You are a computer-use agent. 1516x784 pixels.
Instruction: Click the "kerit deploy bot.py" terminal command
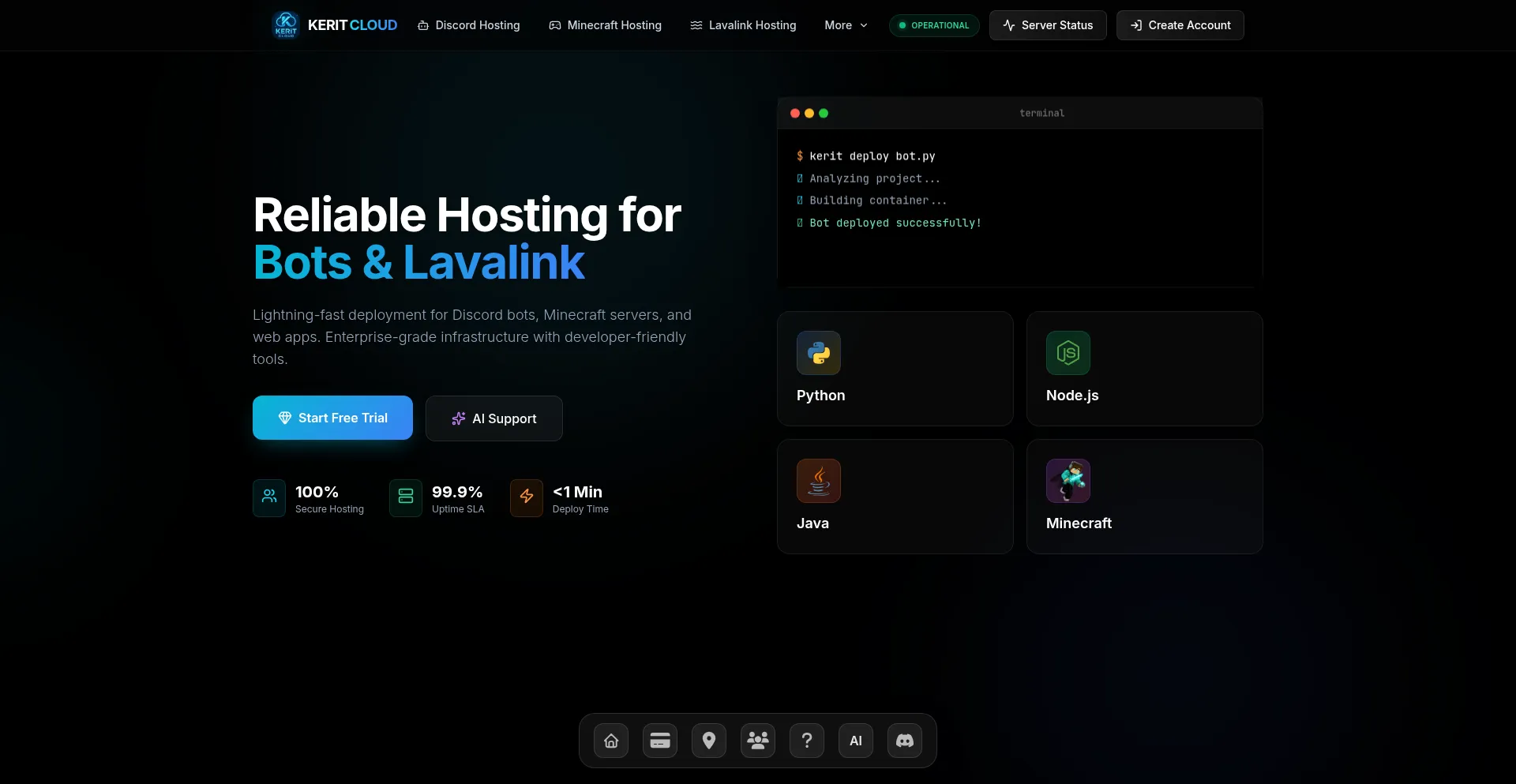point(872,156)
